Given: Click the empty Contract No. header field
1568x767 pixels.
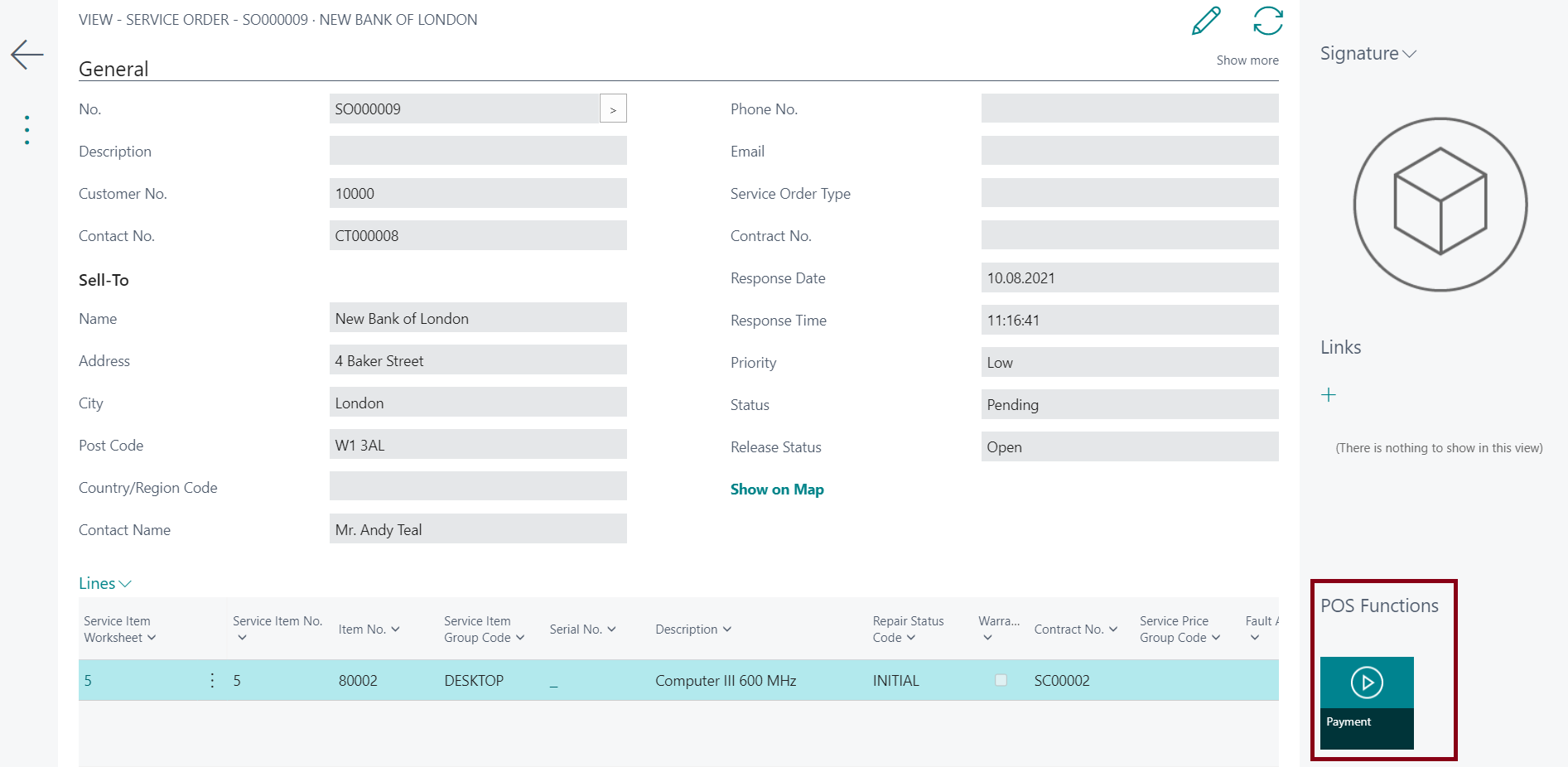Looking at the screenshot, I should point(1130,235).
